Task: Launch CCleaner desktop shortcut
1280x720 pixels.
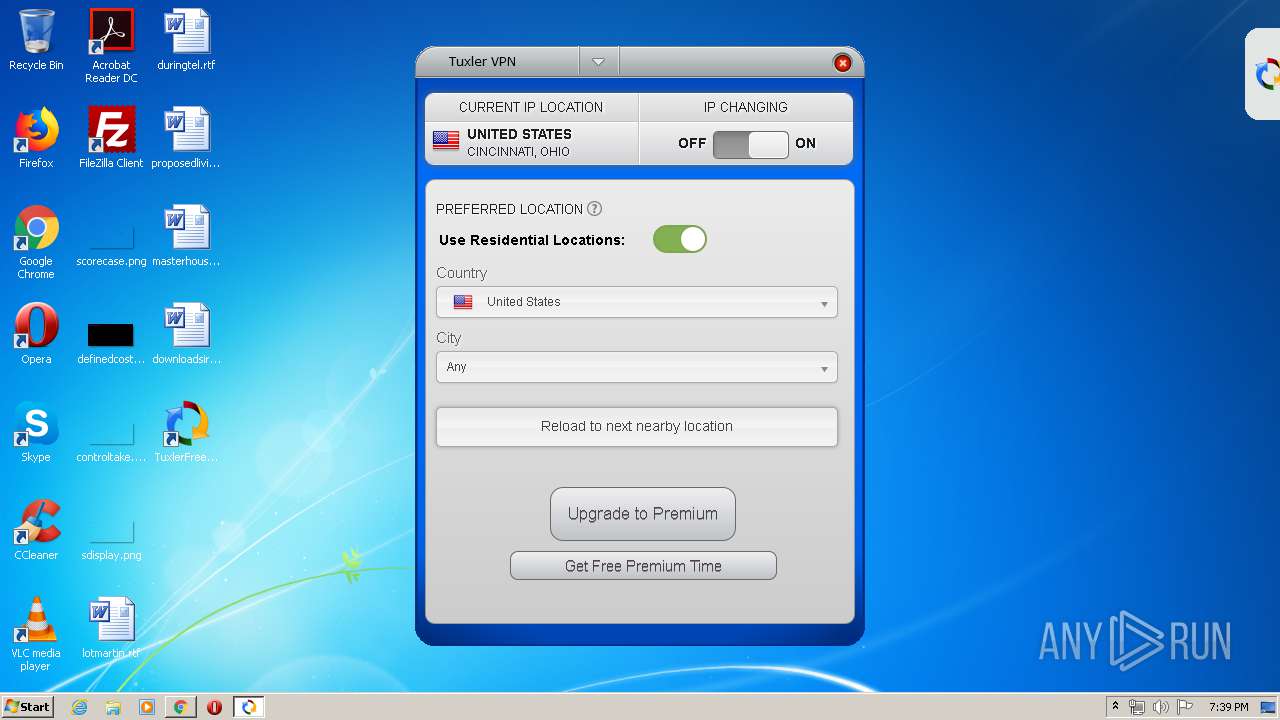Action: pyautogui.click(x=36, y=530)
